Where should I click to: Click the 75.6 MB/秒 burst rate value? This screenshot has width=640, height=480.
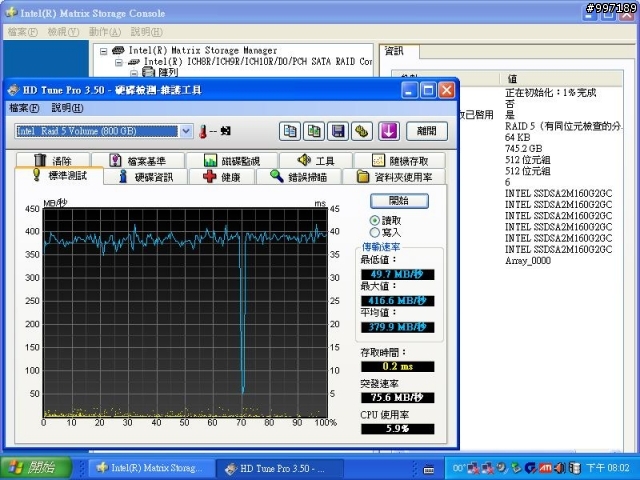point(398,398)
